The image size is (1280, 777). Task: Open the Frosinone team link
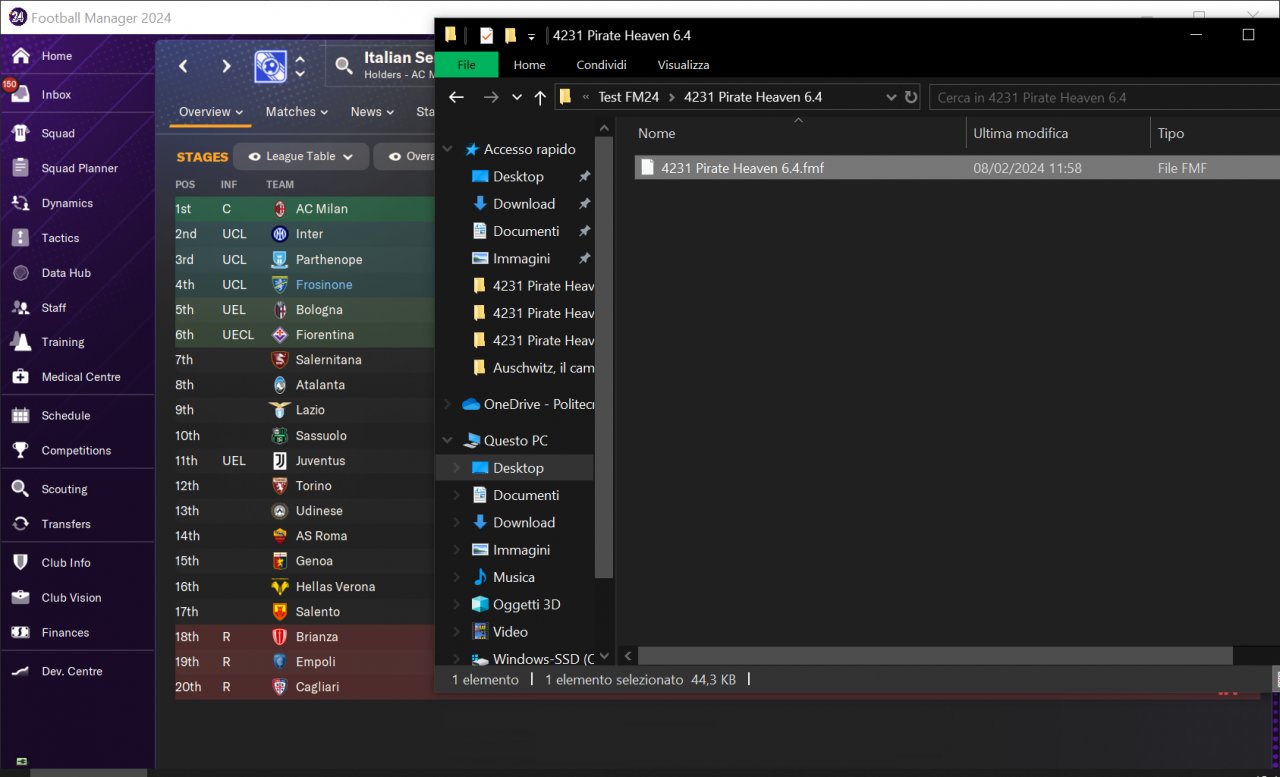(324, 285)
